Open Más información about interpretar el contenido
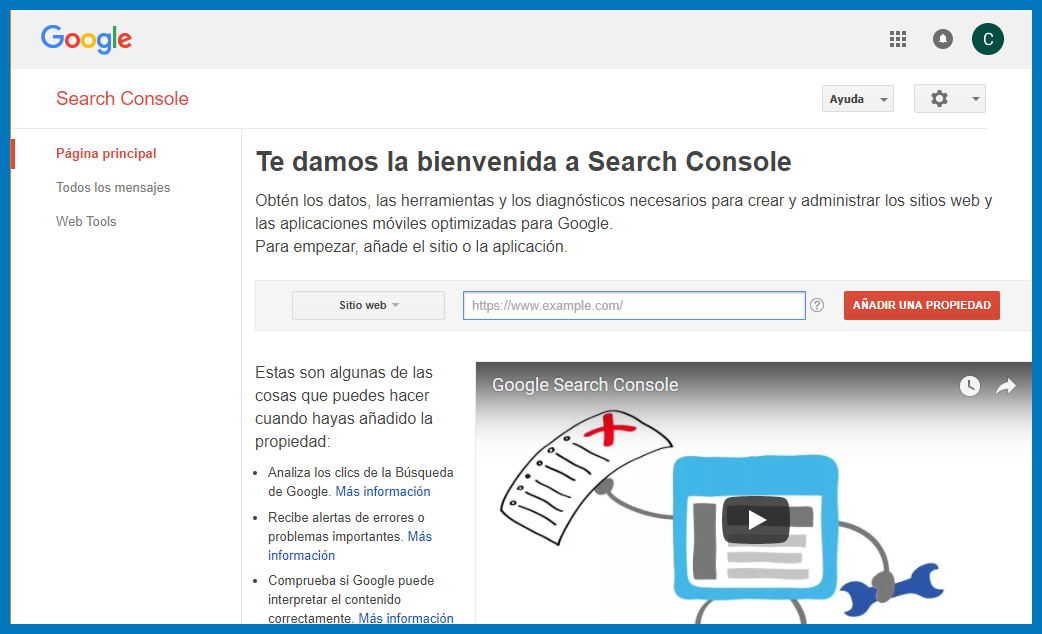The image size is (1042, 634). [x=406, y=618]
